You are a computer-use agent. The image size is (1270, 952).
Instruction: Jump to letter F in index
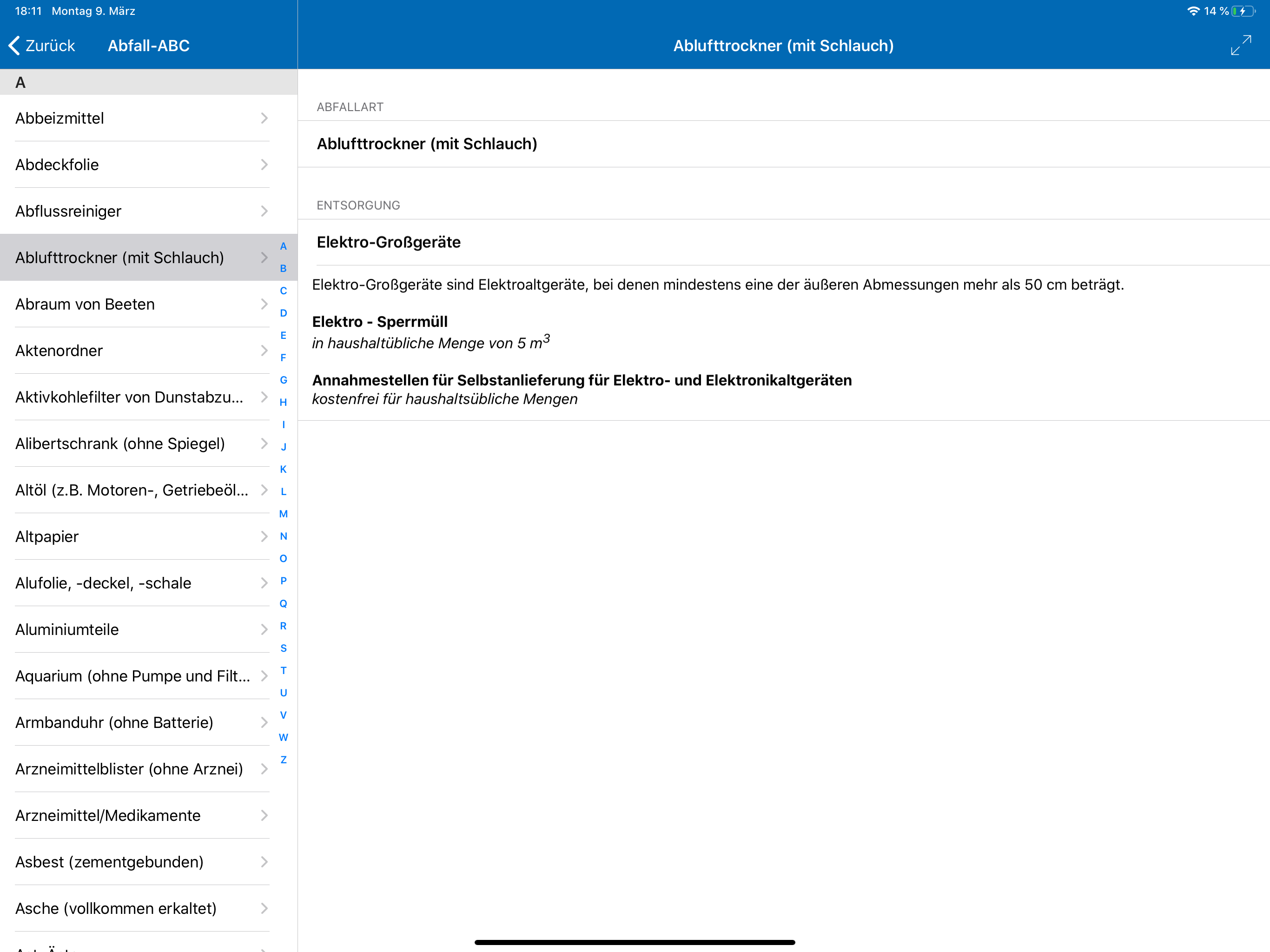pyautogui.click(x=283, y=358)
